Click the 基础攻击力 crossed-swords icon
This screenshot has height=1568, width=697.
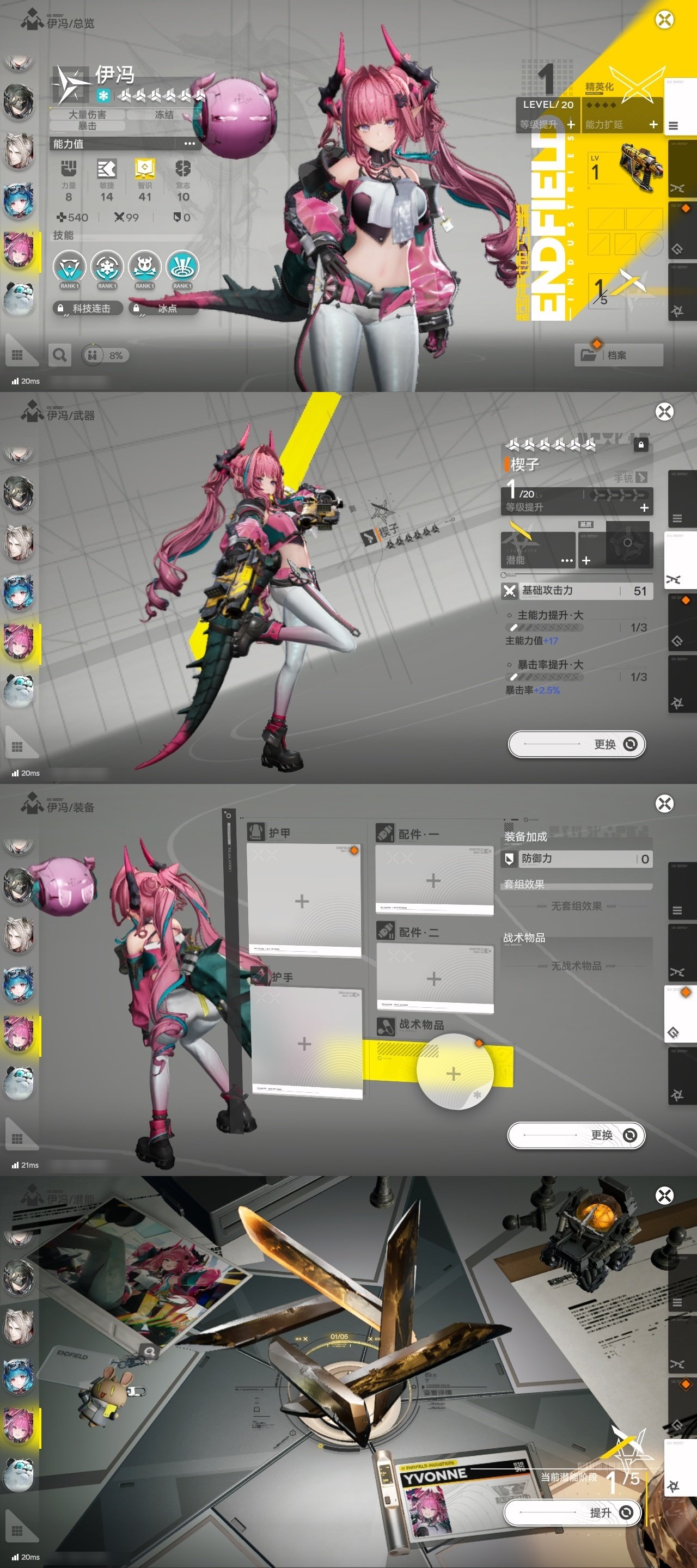coord(510,590)
